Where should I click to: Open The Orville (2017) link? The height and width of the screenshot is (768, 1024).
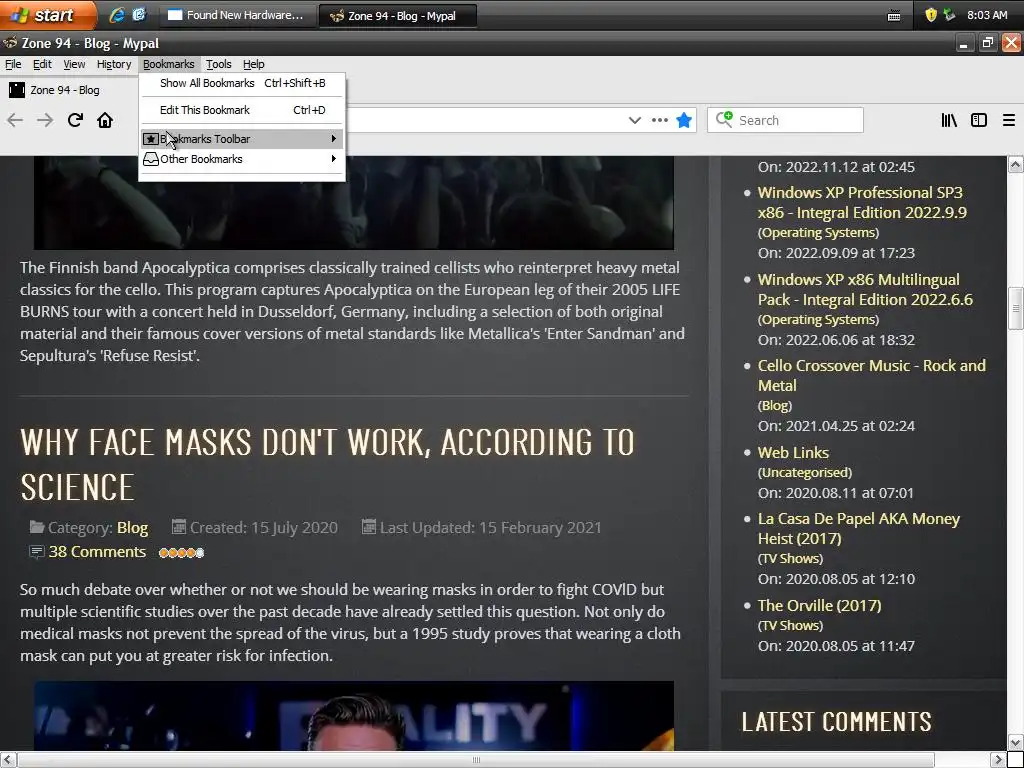pyautogui.click(x=820, y=605)
